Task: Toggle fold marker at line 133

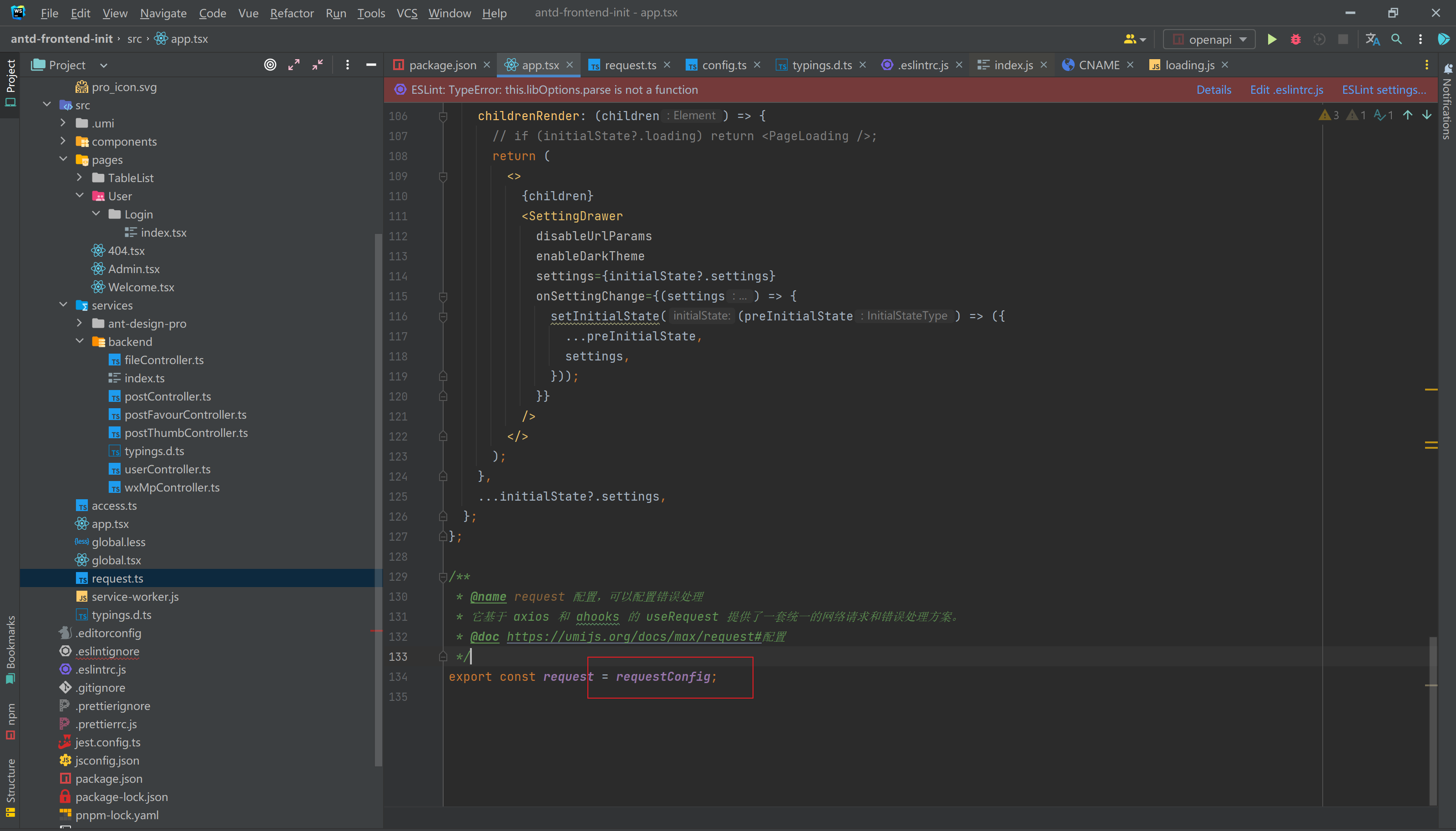Action: (x=443, y=657)
